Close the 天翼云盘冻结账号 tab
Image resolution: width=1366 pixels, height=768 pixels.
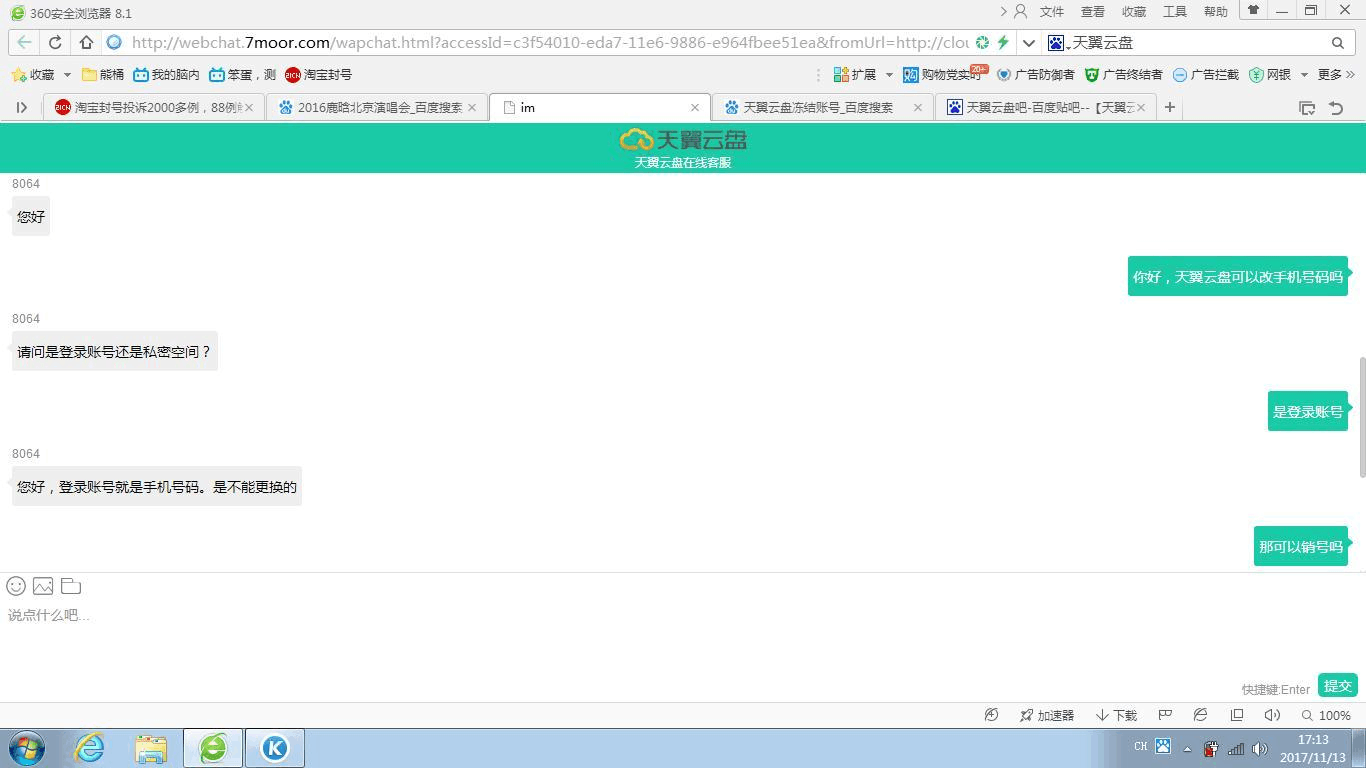coord(918,107)
